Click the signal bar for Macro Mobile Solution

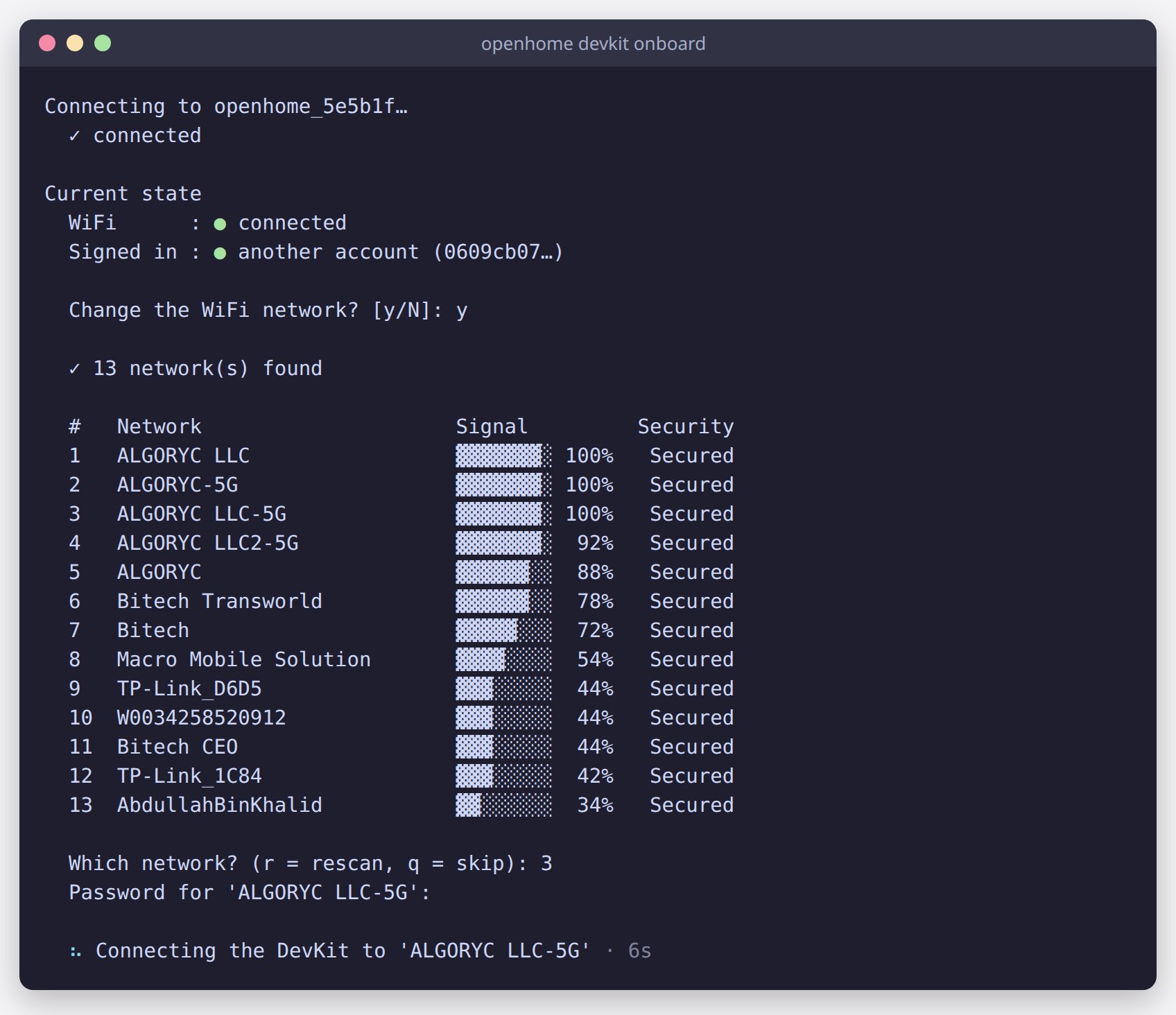(x=504, y=659)
